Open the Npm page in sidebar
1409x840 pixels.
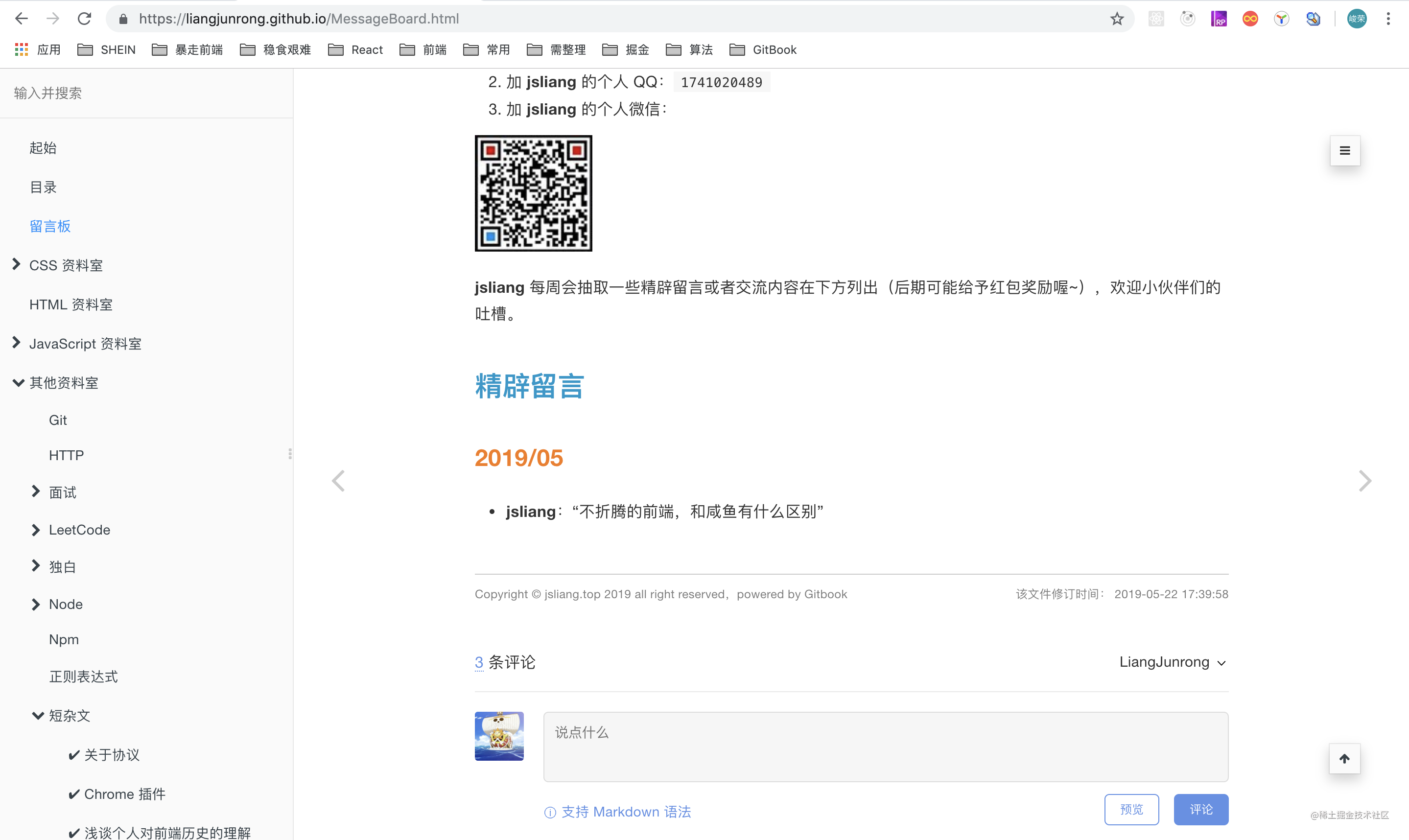64,640
